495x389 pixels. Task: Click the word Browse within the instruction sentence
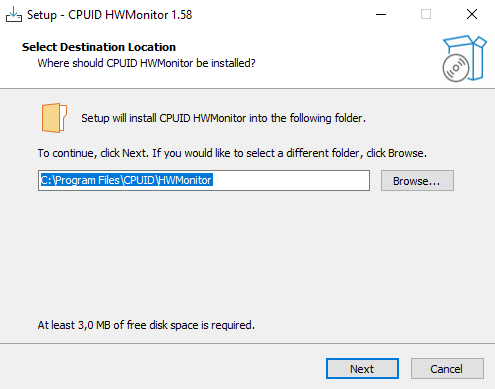406,153
